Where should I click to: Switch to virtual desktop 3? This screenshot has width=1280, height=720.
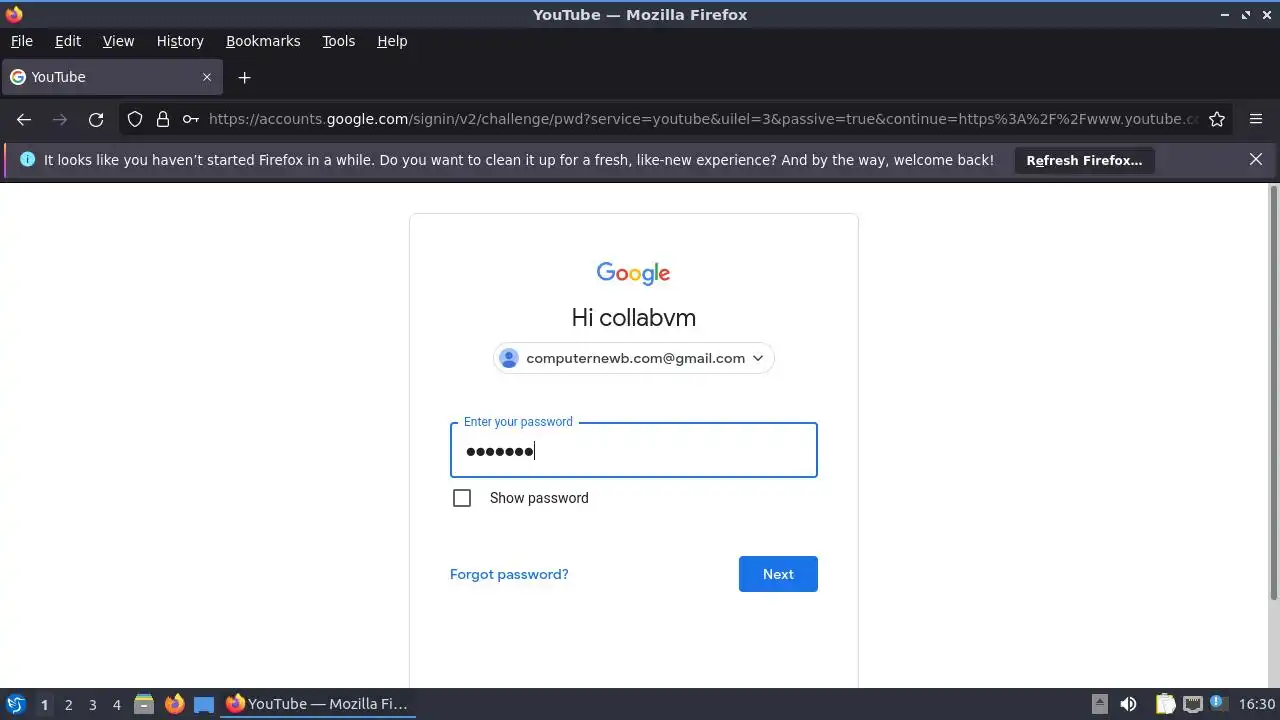click(92, 704)
